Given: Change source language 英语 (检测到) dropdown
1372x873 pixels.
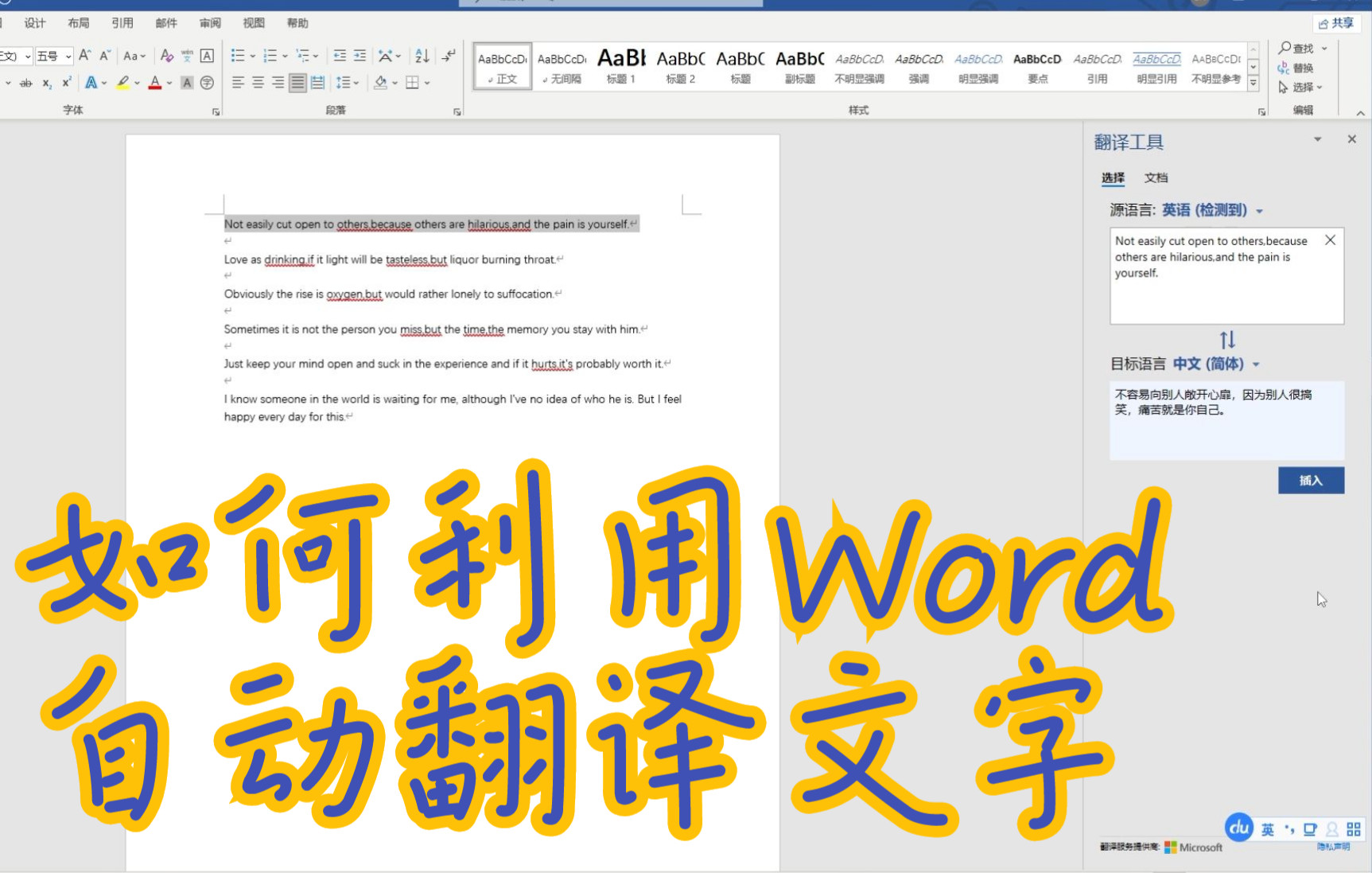Looking at the screenshot, I should [1212, 210].
